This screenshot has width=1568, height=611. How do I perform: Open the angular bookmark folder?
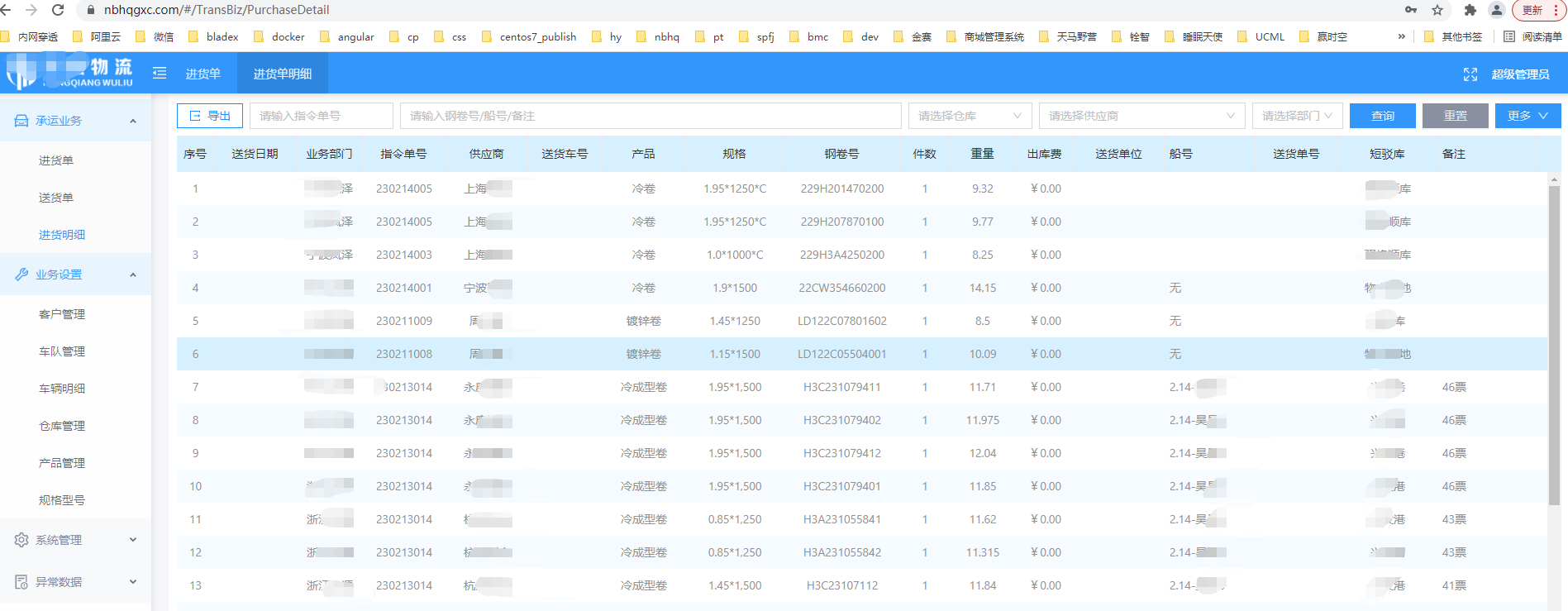[x=347, y=36]
